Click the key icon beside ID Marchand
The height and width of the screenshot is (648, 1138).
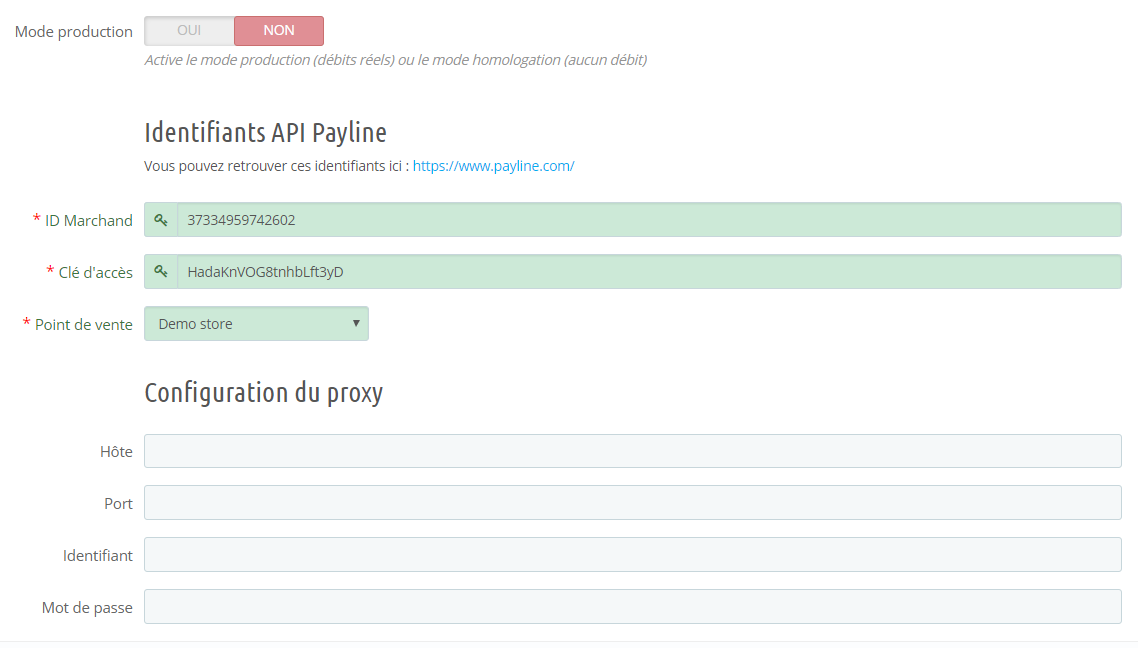coord(161,220)
